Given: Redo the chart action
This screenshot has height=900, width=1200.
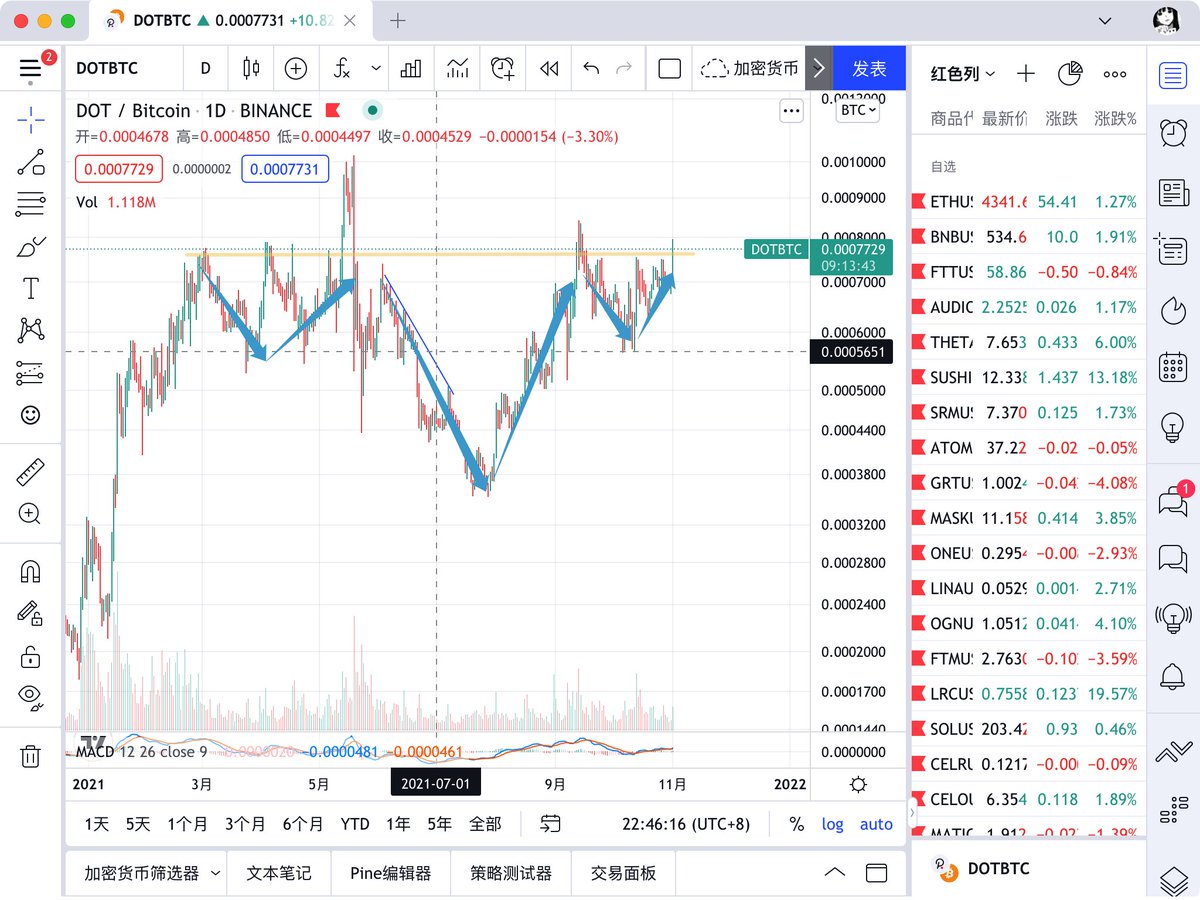Looking at the screenshot, I should [624, 68].
